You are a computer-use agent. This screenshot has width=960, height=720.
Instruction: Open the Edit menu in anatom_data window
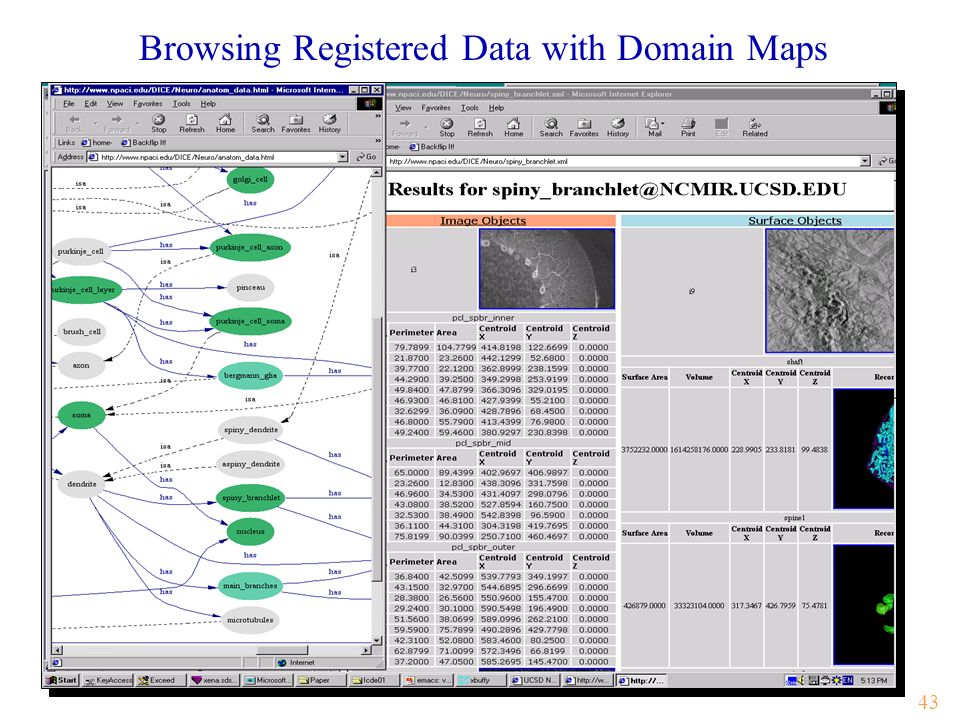click(x=91, y=104)
